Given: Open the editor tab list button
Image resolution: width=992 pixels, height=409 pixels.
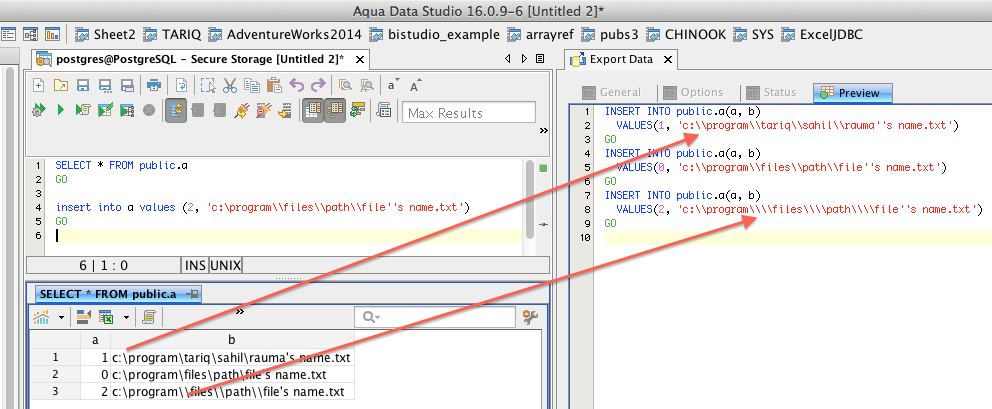Looking at the screenshot, I should (x=540, y=59).
